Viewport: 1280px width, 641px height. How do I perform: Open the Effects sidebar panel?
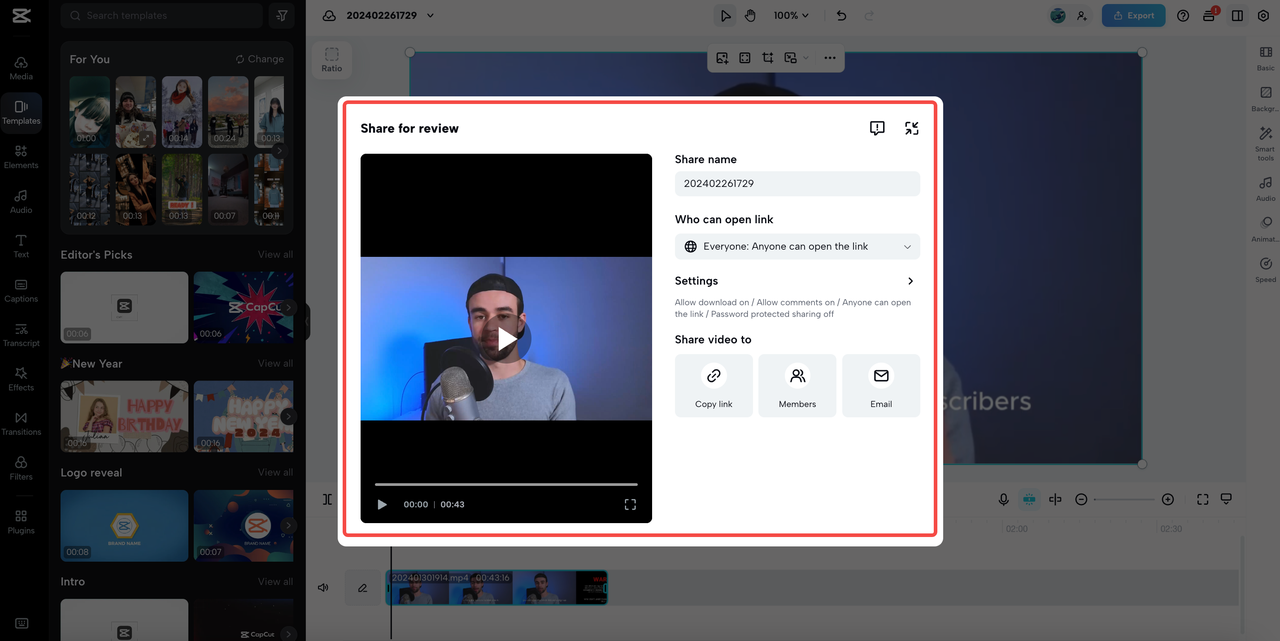click(x=21, y=378)
